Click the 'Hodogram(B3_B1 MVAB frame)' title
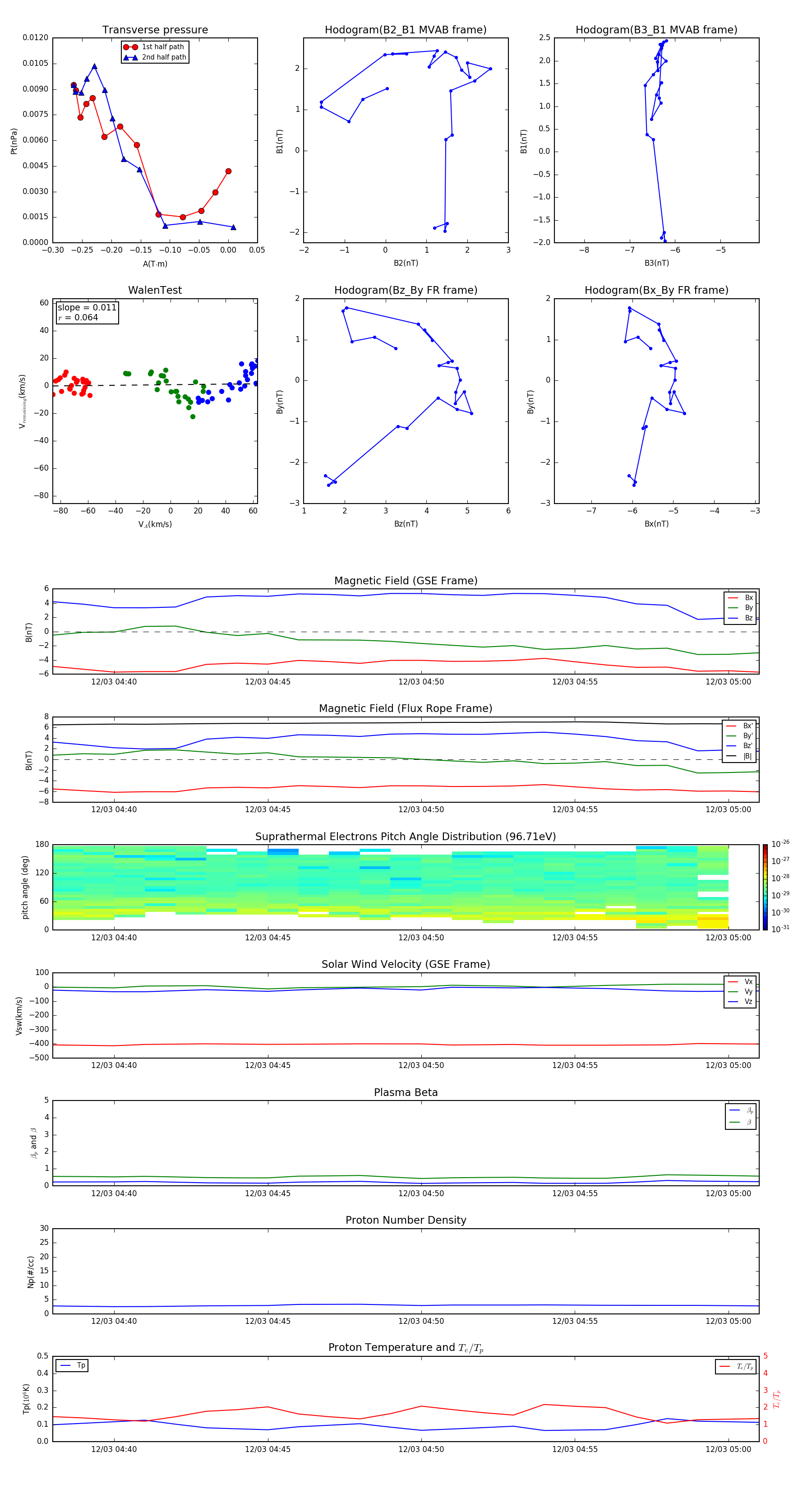 pos(656,30)
